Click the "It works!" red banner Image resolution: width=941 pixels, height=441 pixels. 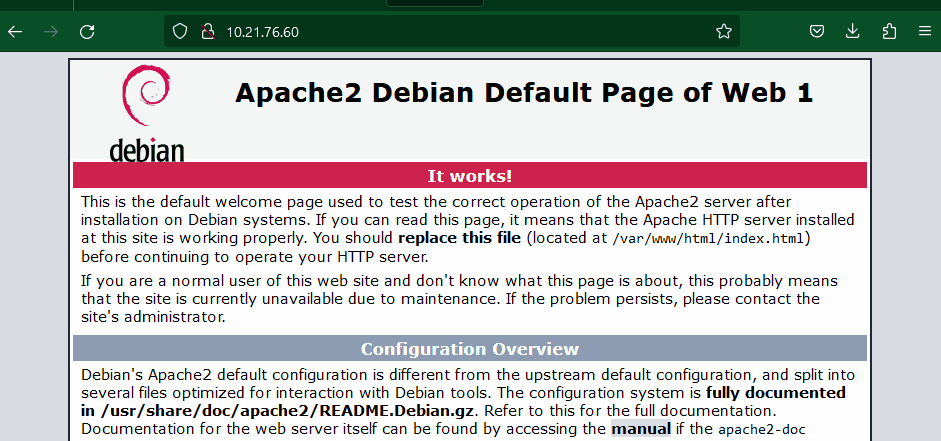point(469,176)
